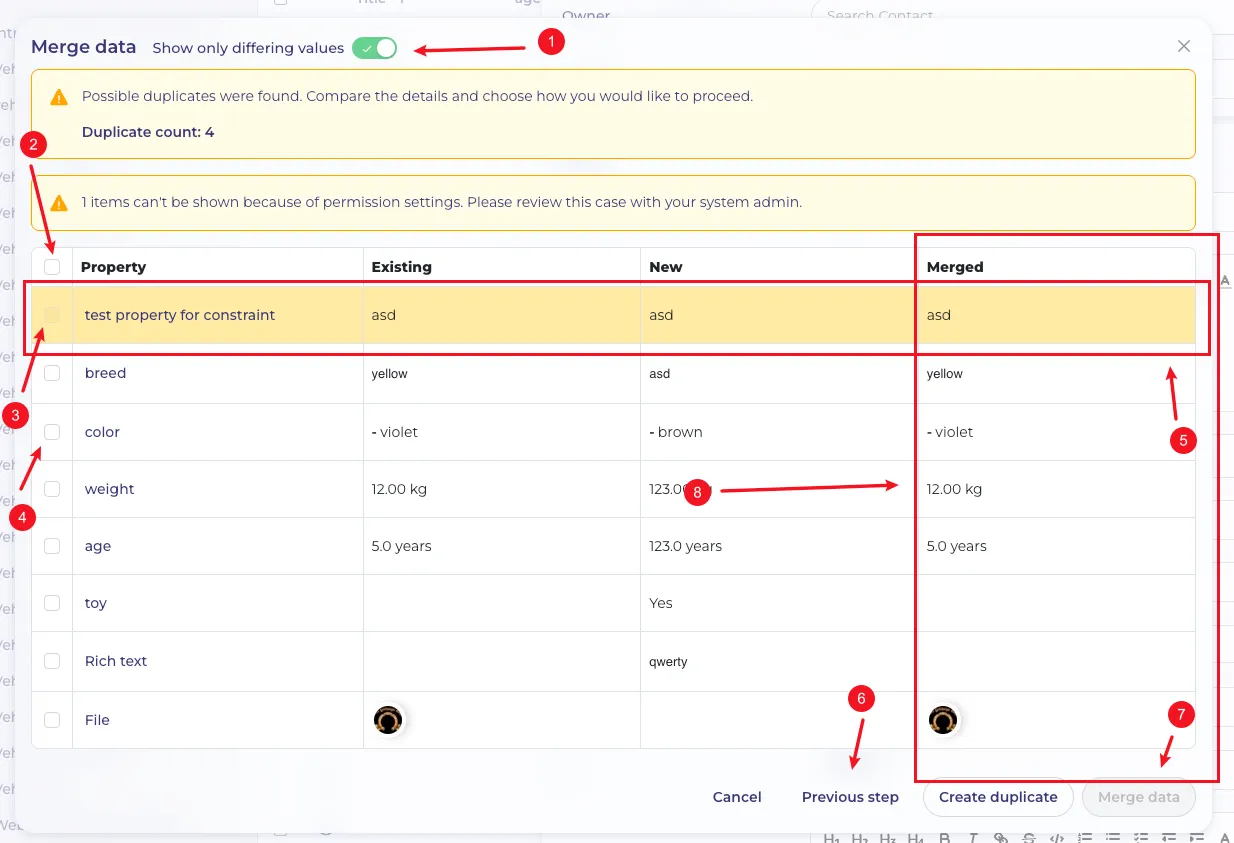The width and height of the screenshot is (1234, 843).
Task: Select the weight row checkbox
Action: (52, 489)
